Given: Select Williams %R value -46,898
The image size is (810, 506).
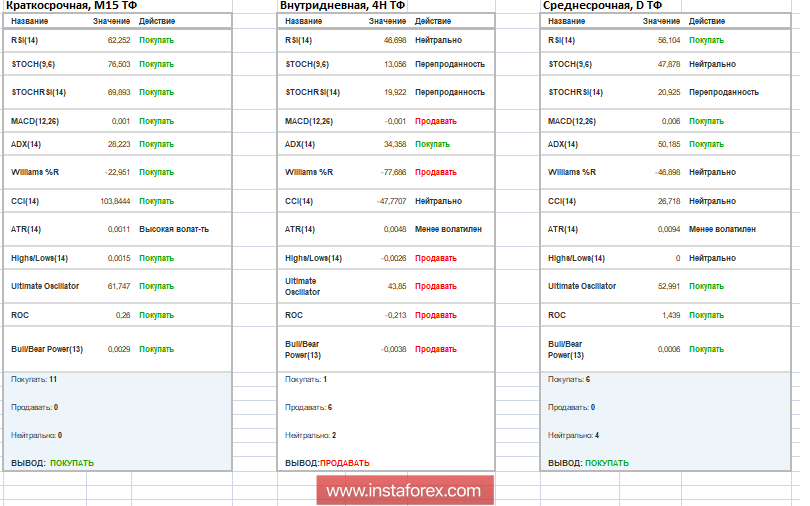Looking at the screenshot, I should (667, 172).
